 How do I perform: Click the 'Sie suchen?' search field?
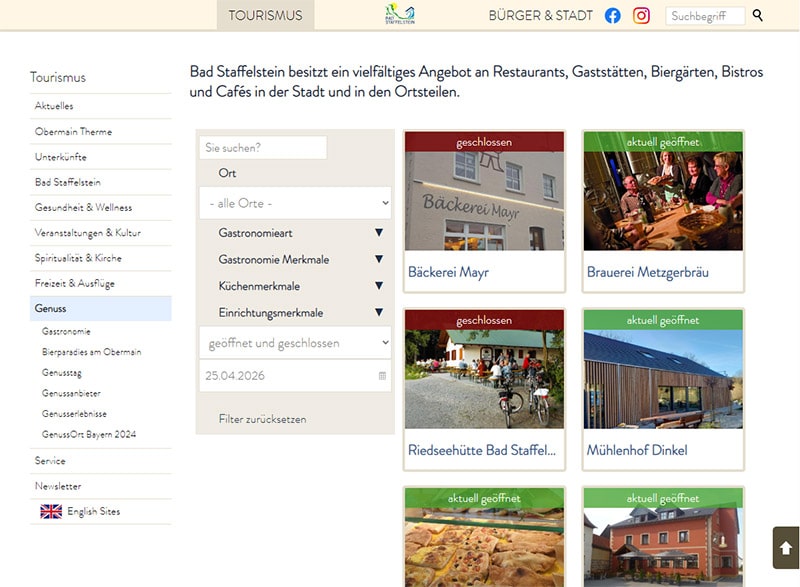tap(263, 148)
